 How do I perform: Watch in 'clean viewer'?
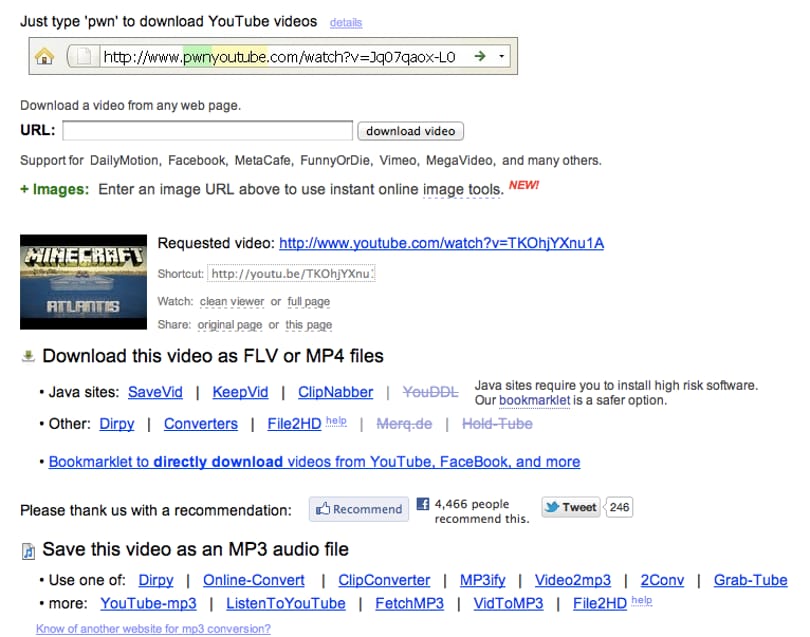pos(231,301)
